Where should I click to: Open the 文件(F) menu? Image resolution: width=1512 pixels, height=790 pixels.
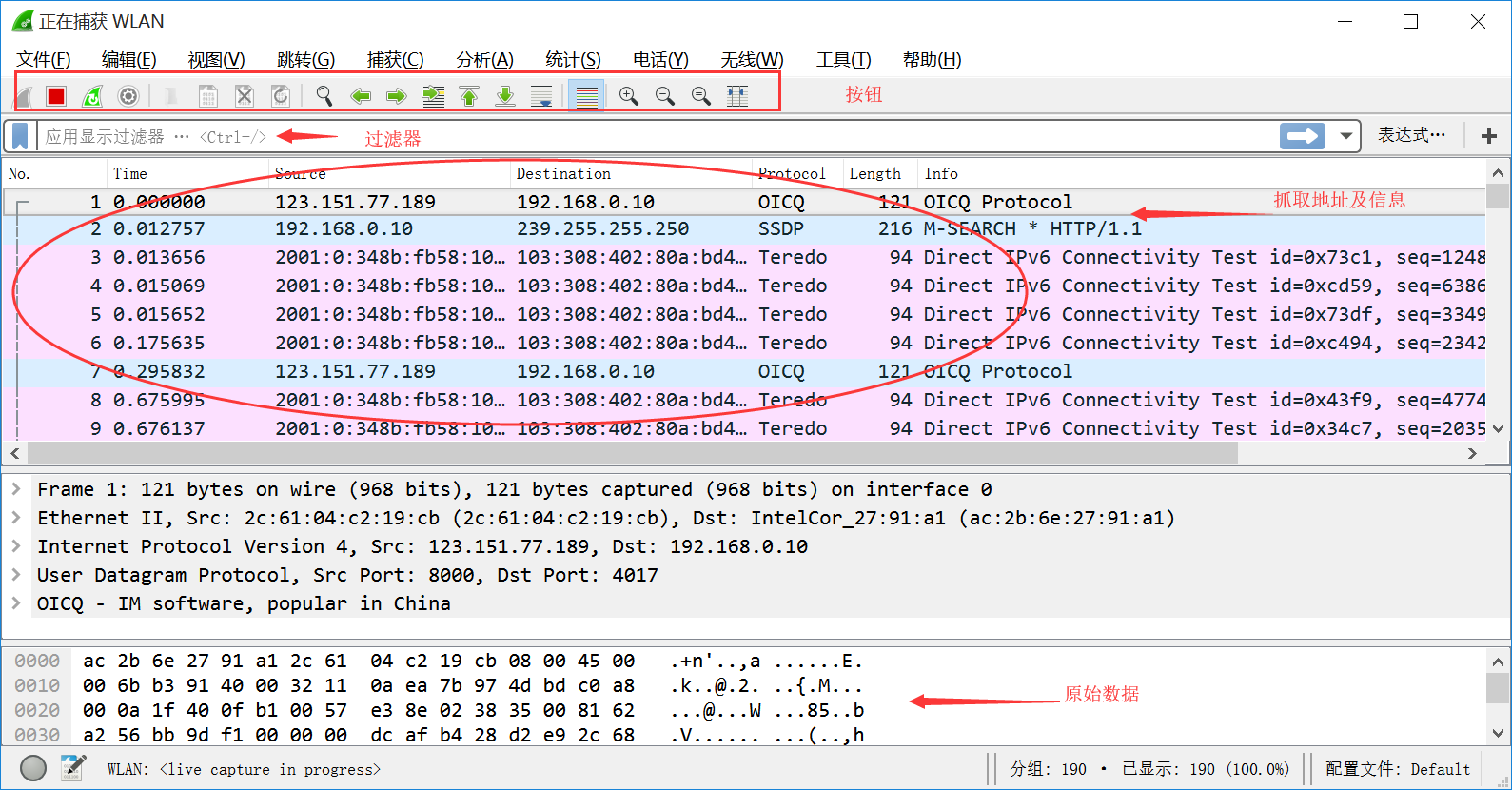[44, 60]
